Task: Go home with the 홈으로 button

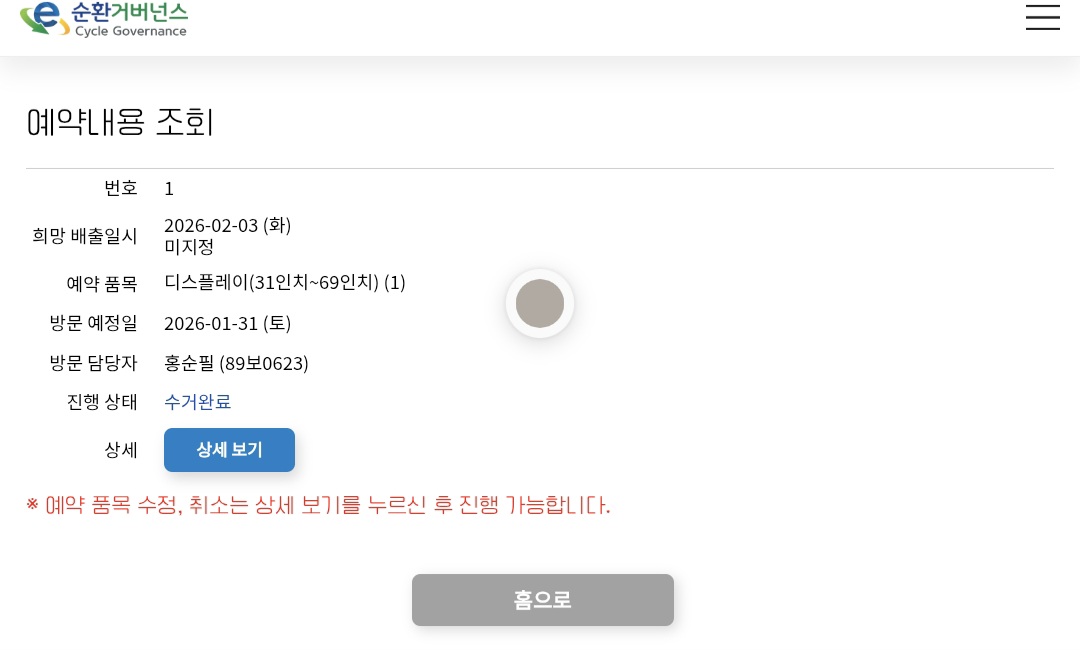Action: click(x=542, y=600)
